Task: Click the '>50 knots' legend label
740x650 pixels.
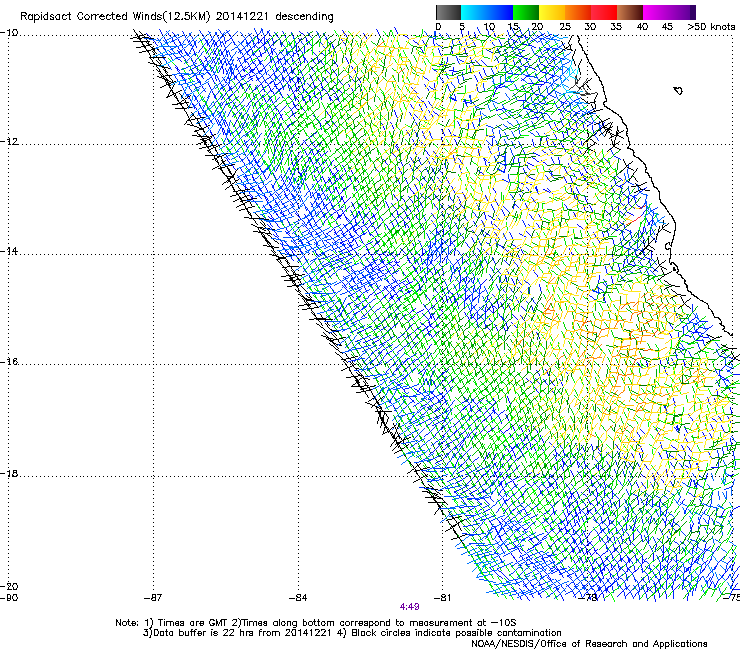Action: (711, 27)
